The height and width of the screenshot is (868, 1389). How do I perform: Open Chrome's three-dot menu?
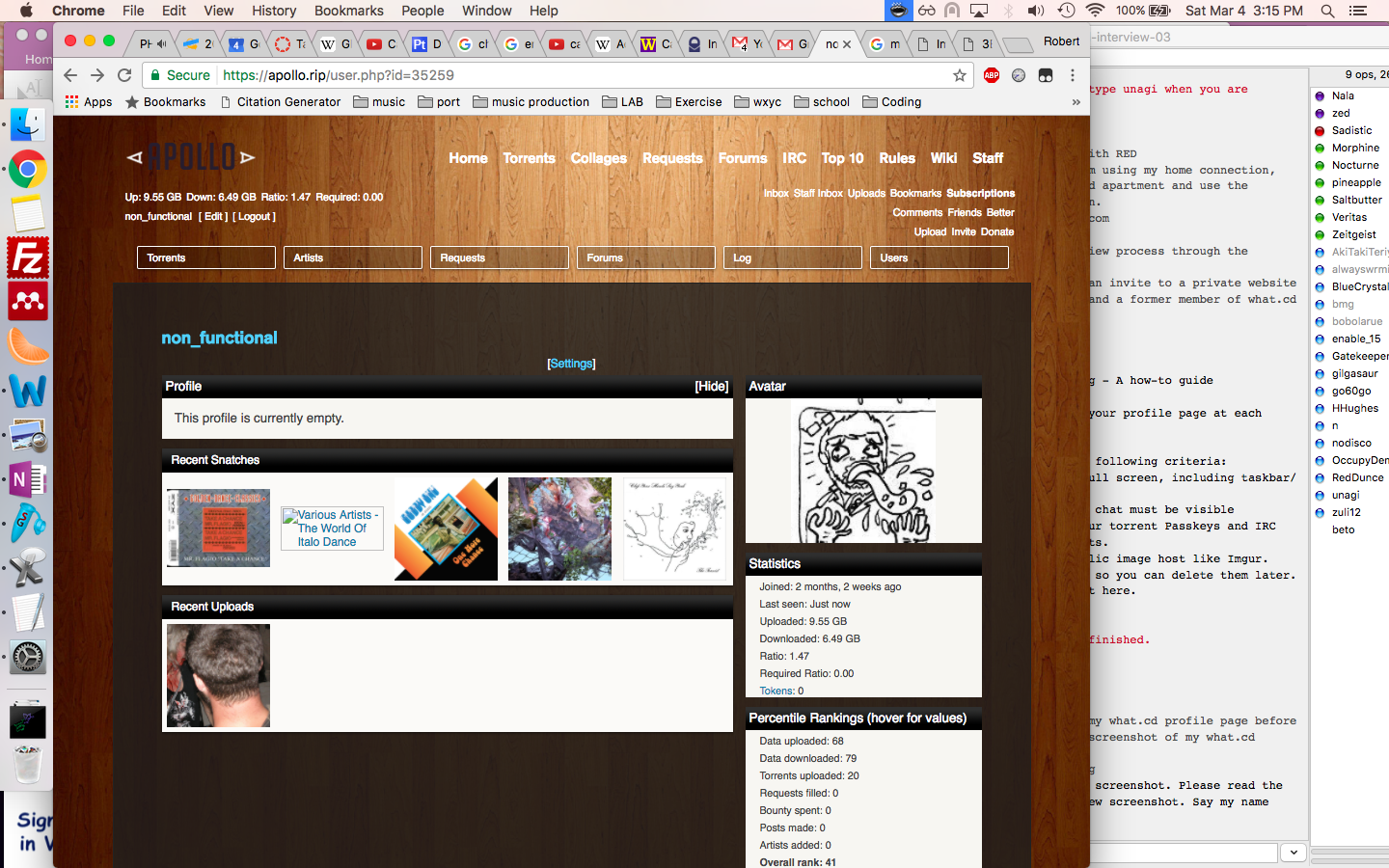click(1072, 75)
